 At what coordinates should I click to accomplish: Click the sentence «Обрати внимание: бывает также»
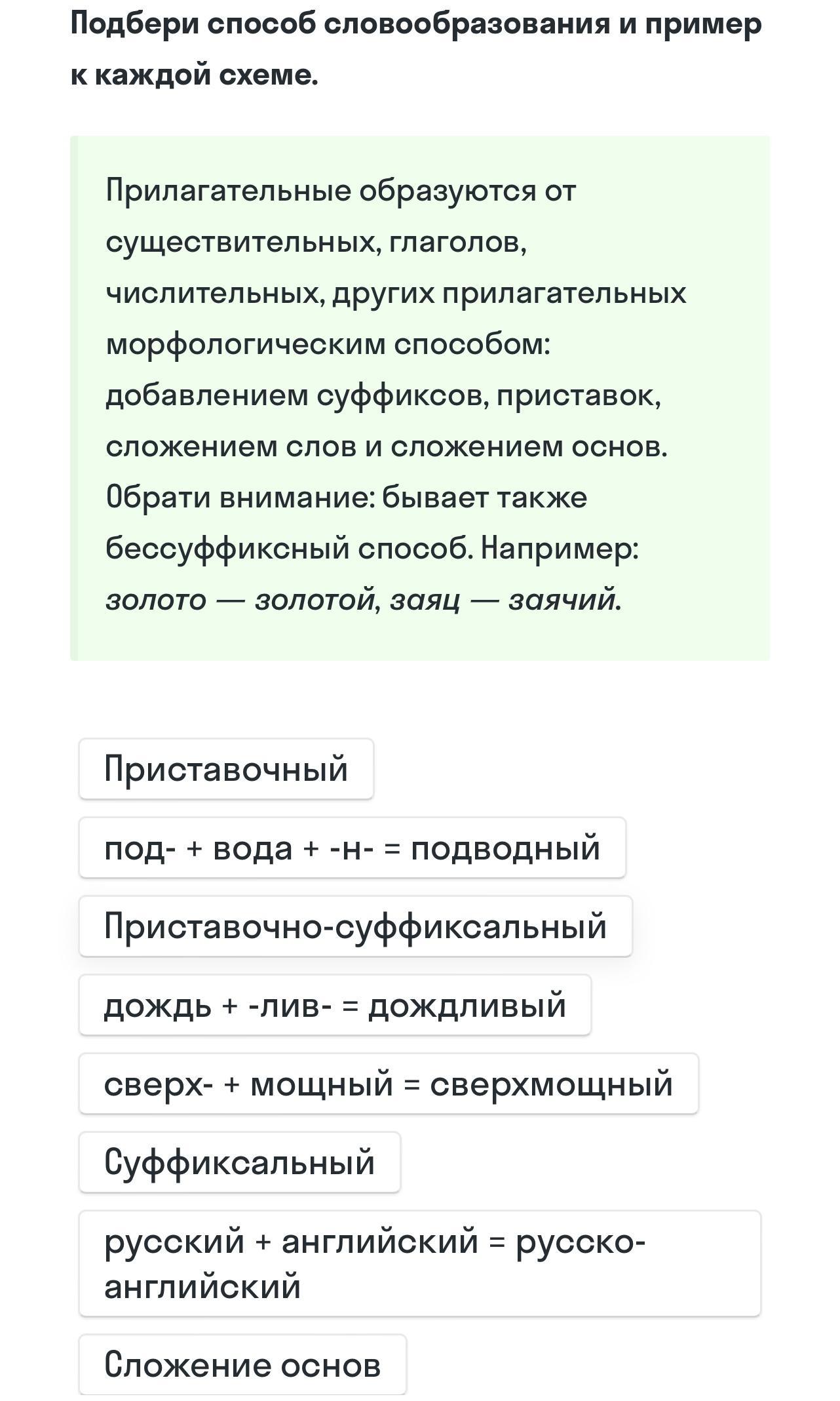[x=347, y=498]
